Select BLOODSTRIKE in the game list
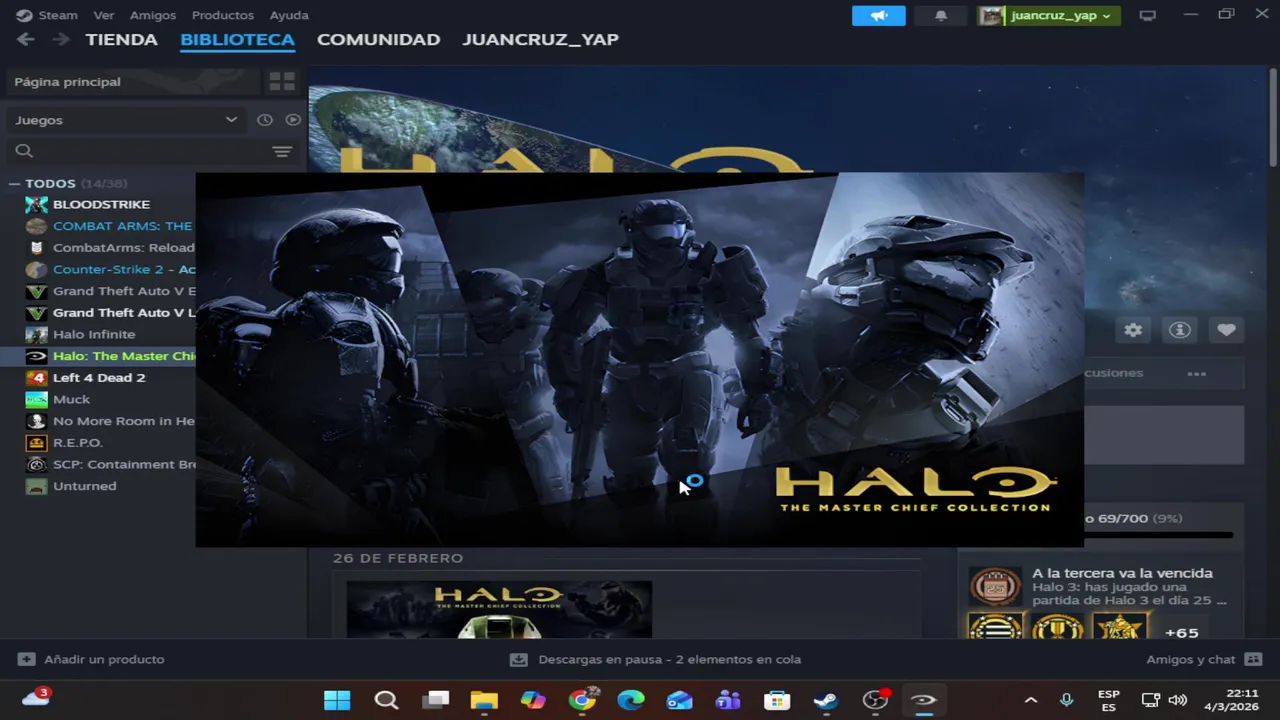1280x720 pixels. [101, 204]
